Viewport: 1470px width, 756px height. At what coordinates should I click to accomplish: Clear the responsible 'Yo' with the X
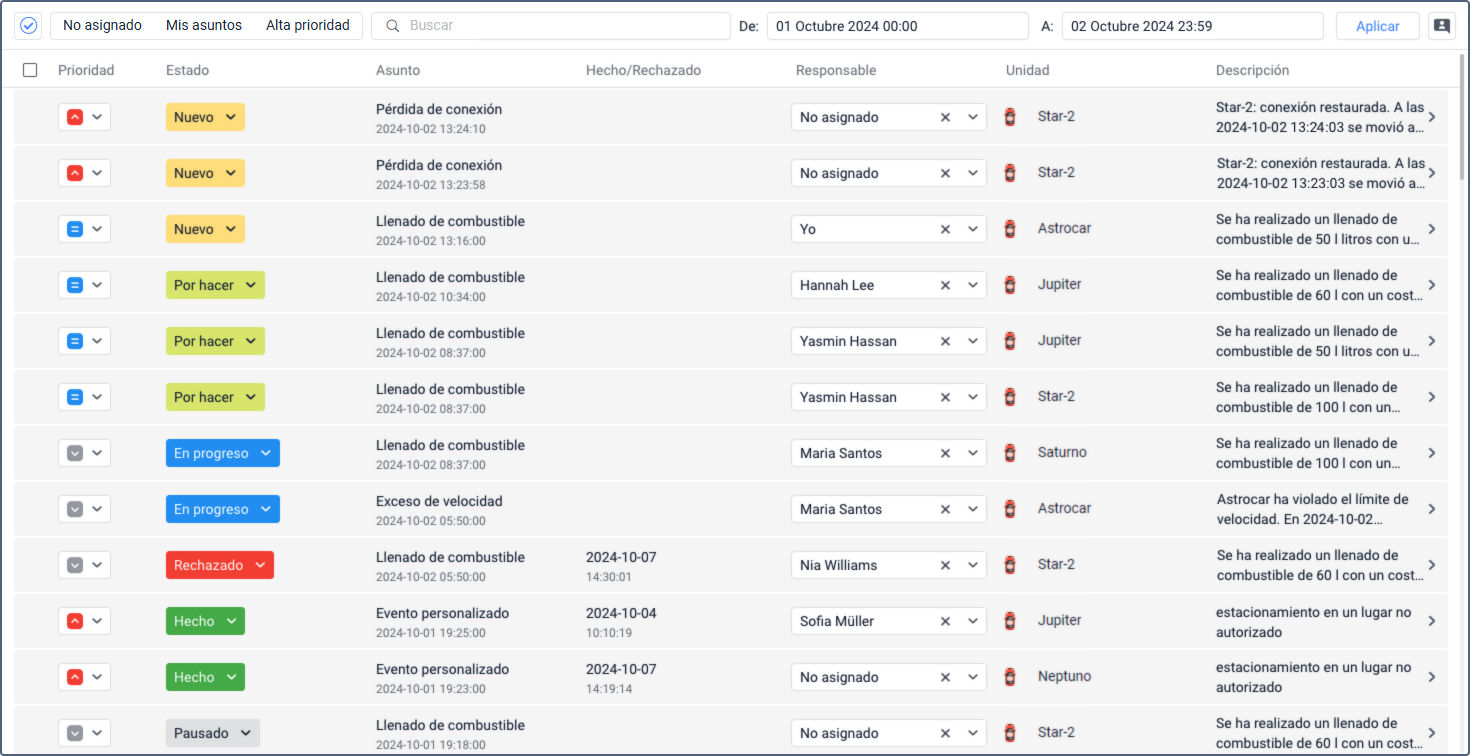click(x=945, y=229)
